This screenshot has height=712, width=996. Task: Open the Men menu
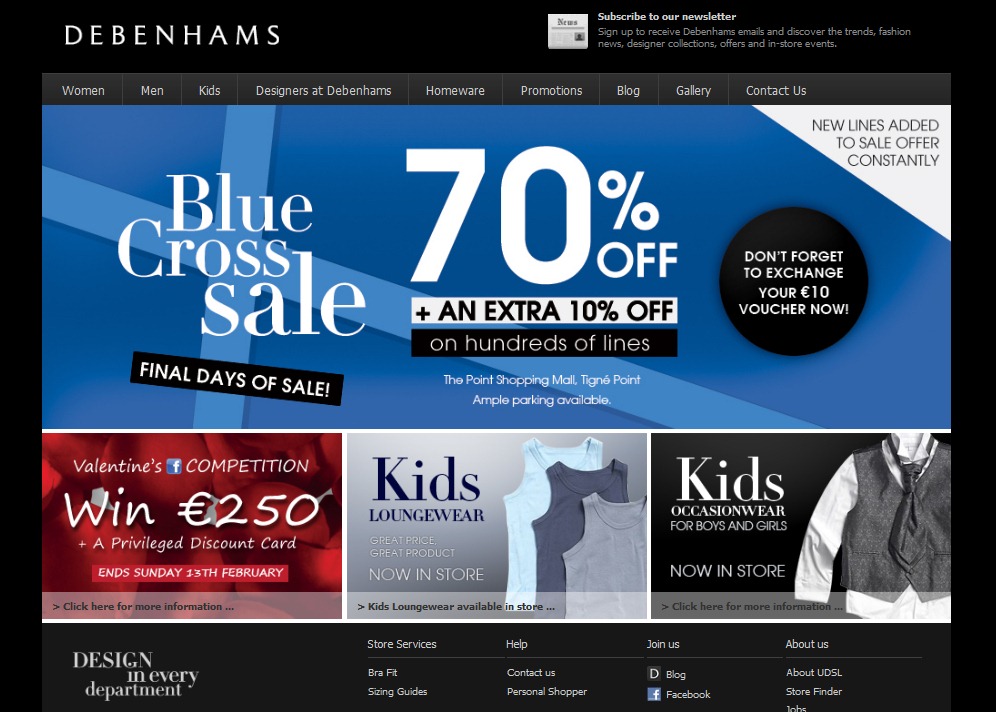152,90
